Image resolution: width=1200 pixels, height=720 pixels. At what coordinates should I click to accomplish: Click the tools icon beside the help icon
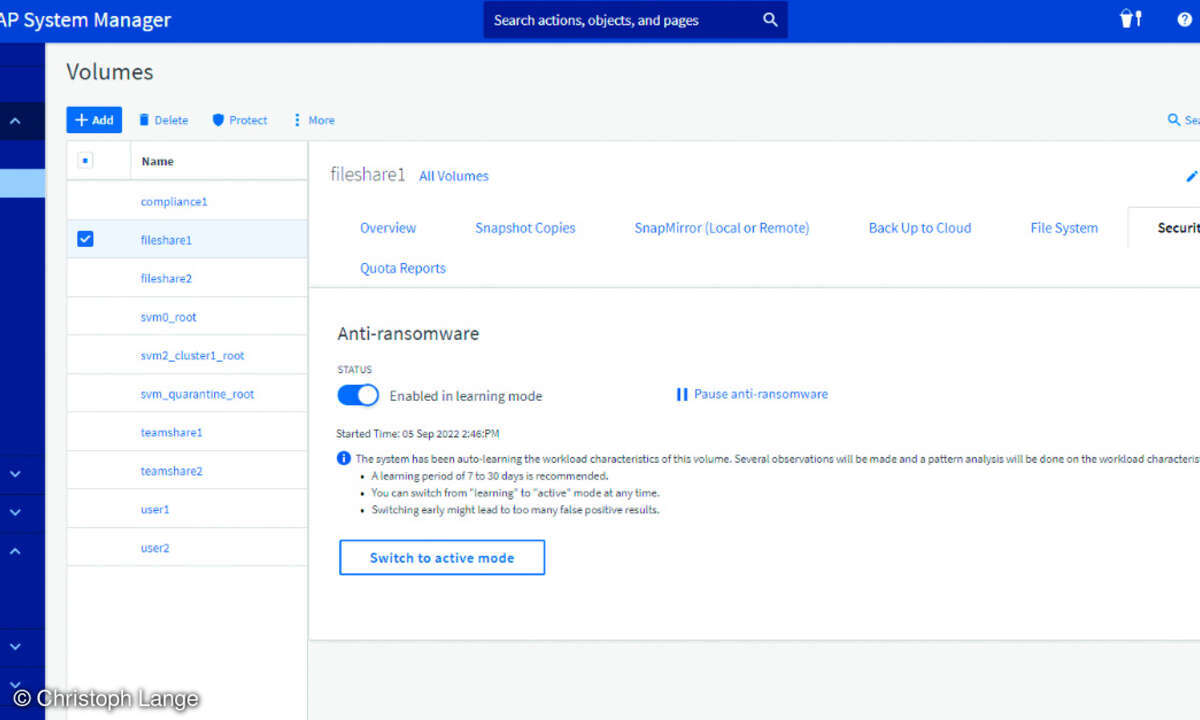[x=1131, y=19]
